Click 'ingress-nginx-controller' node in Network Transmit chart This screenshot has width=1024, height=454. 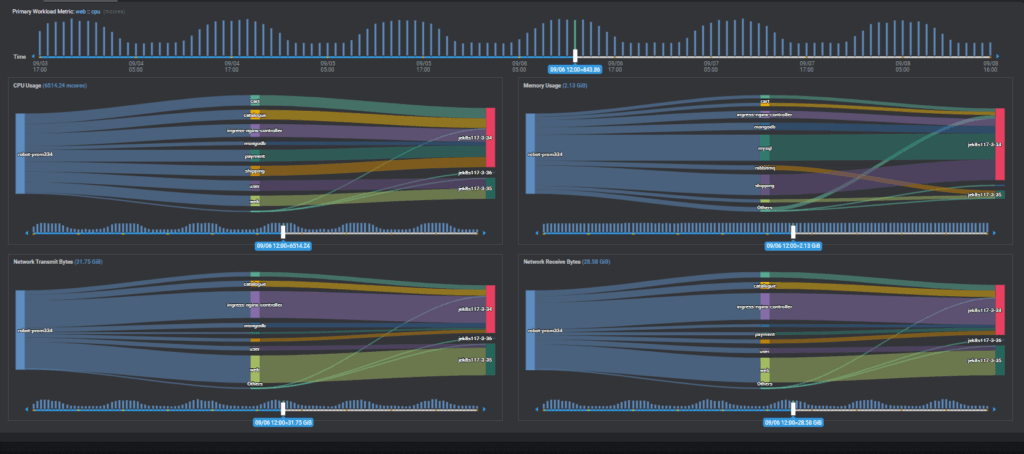255,304
